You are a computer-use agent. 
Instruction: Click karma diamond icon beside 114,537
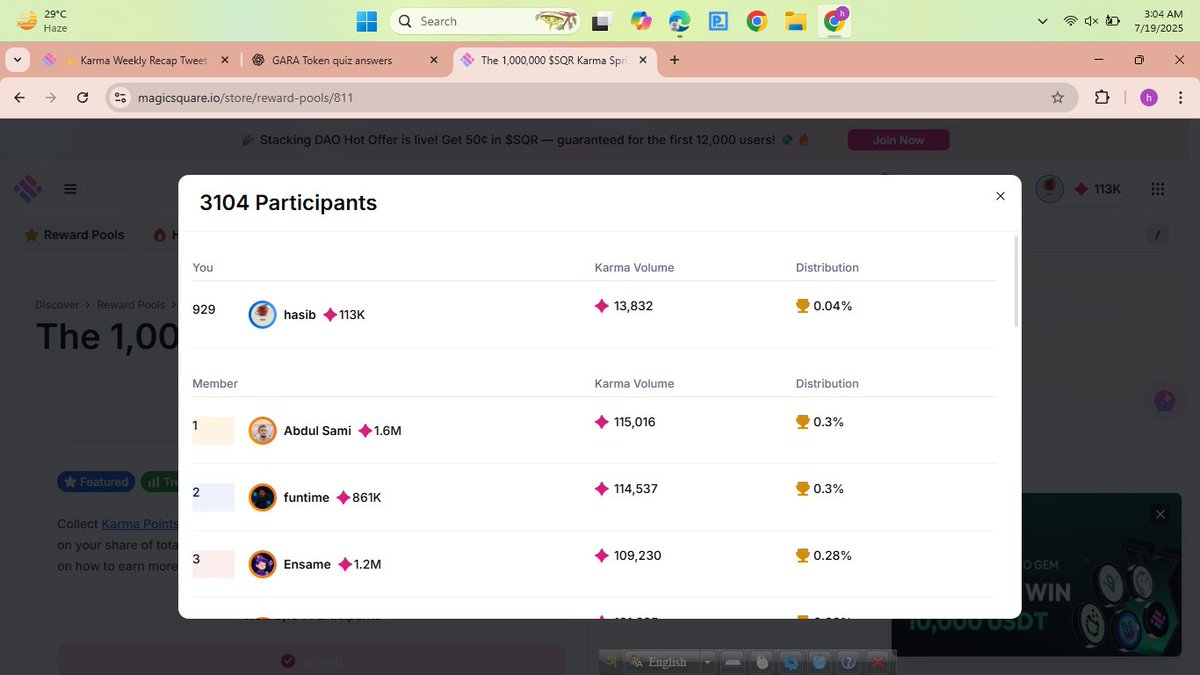(x=601, y=489)
